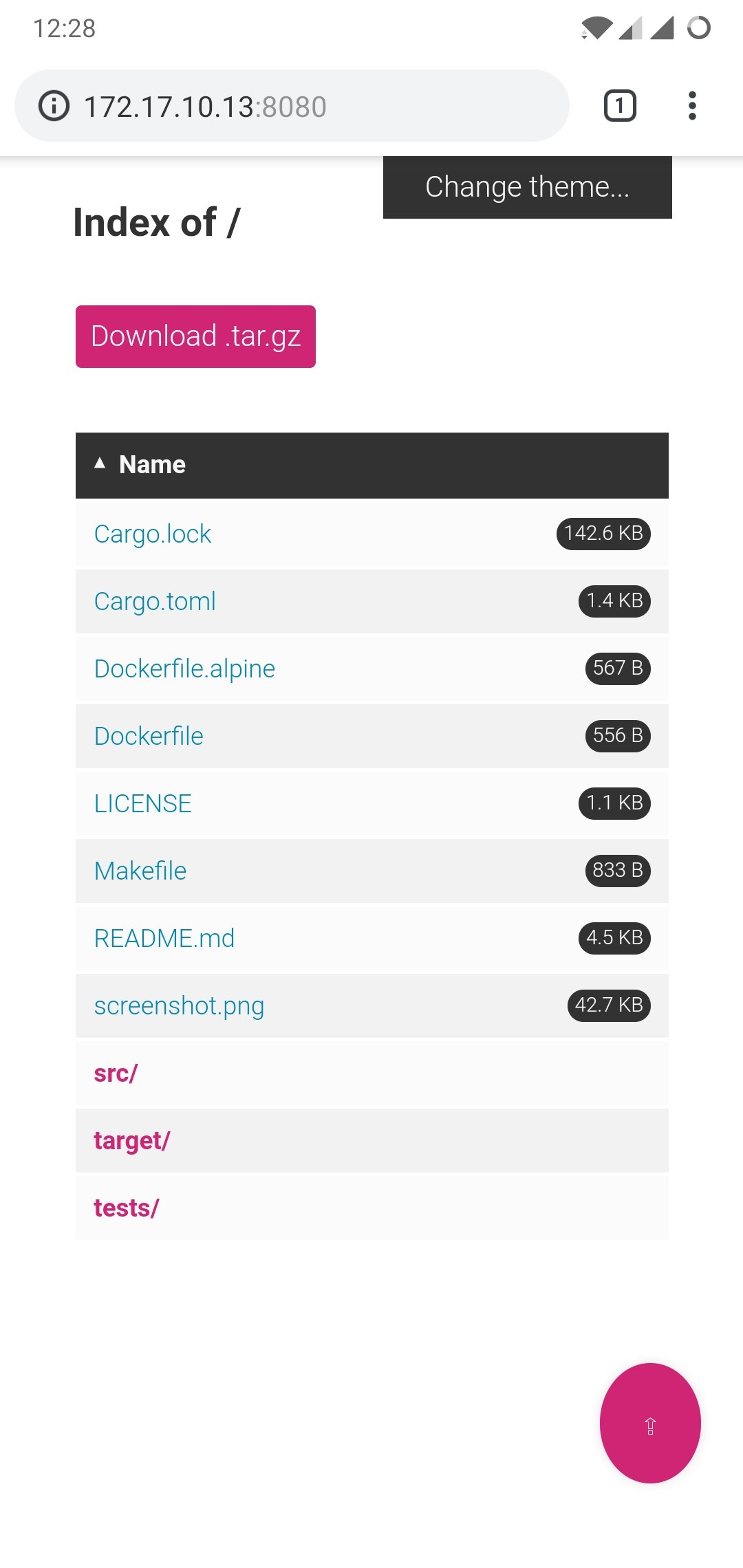Open the Cargo.lock file link

pos(152,534)
